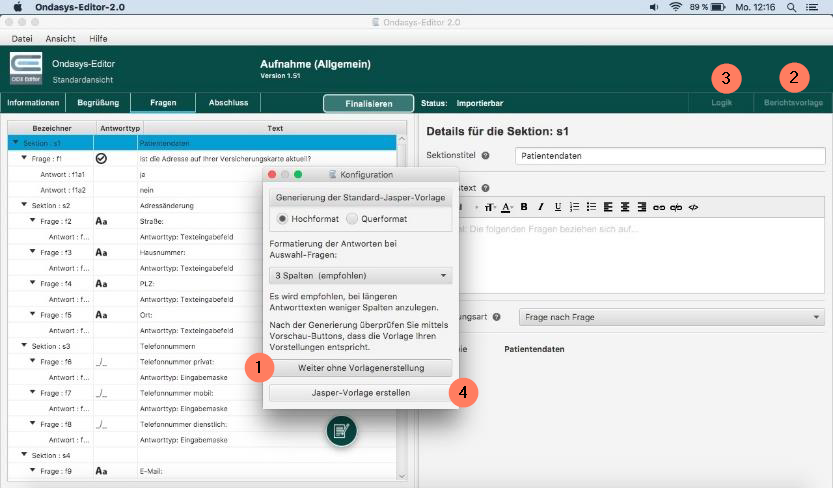Viewport: 834px width, 488px height.
Task: Switch to the Fragen tab
Action: pos(163,103)
